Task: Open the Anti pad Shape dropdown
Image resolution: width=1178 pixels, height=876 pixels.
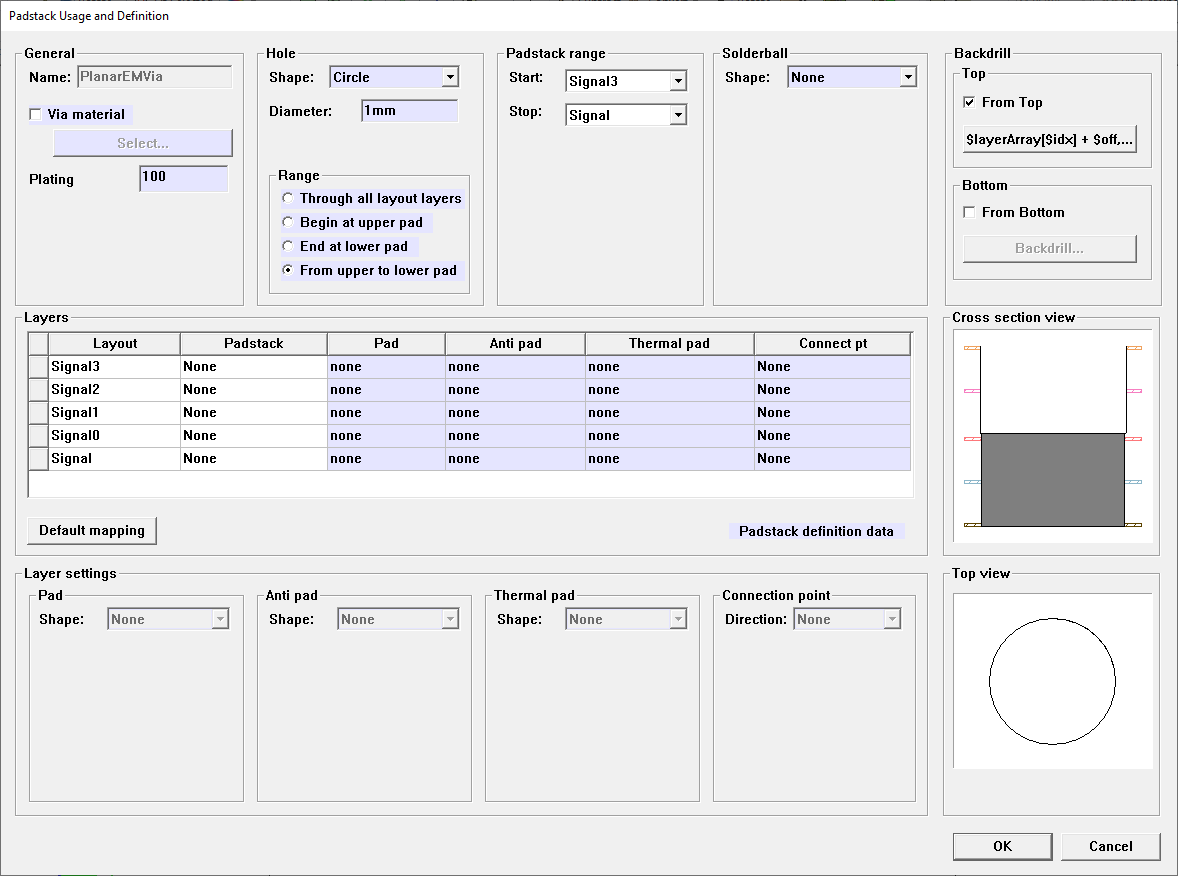Action: click(450, 618)
